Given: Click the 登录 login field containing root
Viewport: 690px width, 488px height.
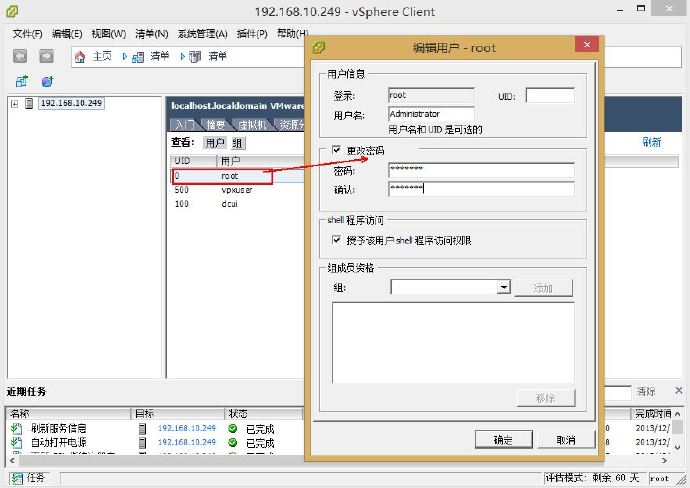Looking at the screenshot, I should click(x=431, y=95).
